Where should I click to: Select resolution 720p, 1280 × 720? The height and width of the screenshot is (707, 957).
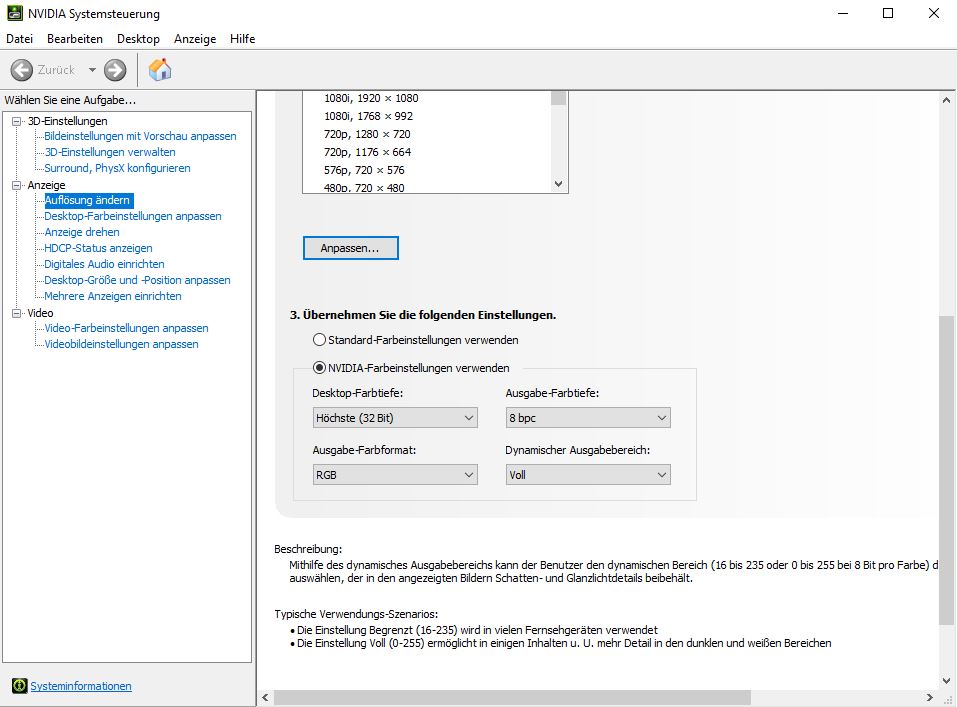pyautogui.click(x=367, y=134)
